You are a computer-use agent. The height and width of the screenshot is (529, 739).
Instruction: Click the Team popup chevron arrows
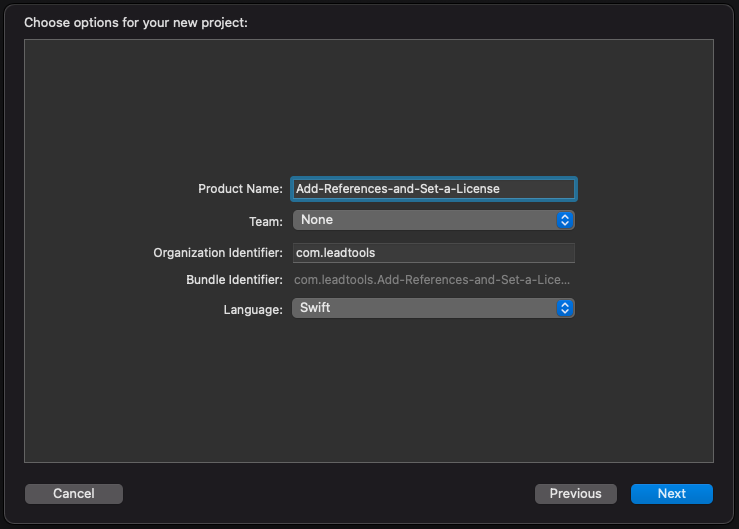(565, 220)
